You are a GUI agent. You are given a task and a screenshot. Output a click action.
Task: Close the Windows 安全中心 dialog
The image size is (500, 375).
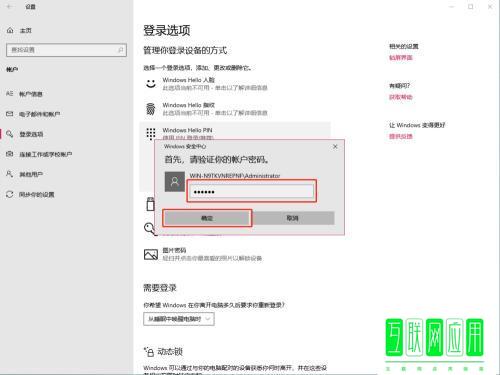click(335, 146)
